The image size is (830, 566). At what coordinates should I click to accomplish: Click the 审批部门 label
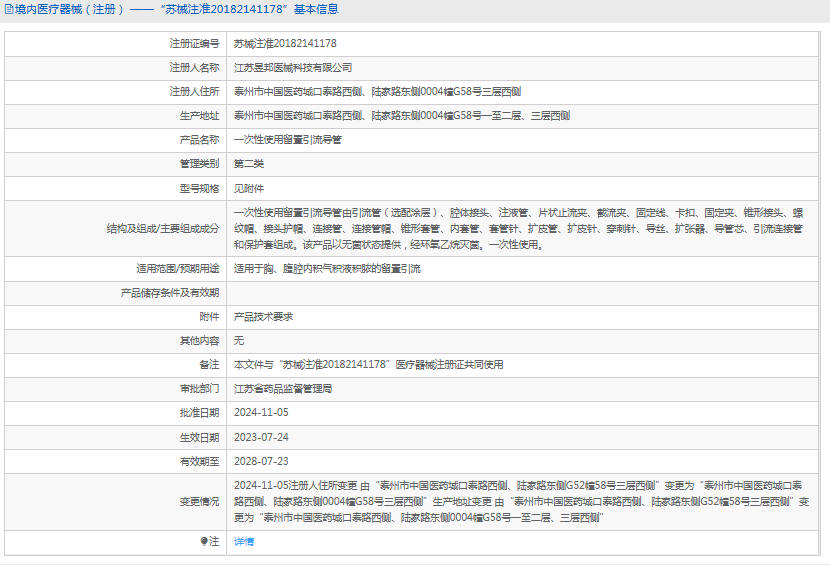coord(199,389)
